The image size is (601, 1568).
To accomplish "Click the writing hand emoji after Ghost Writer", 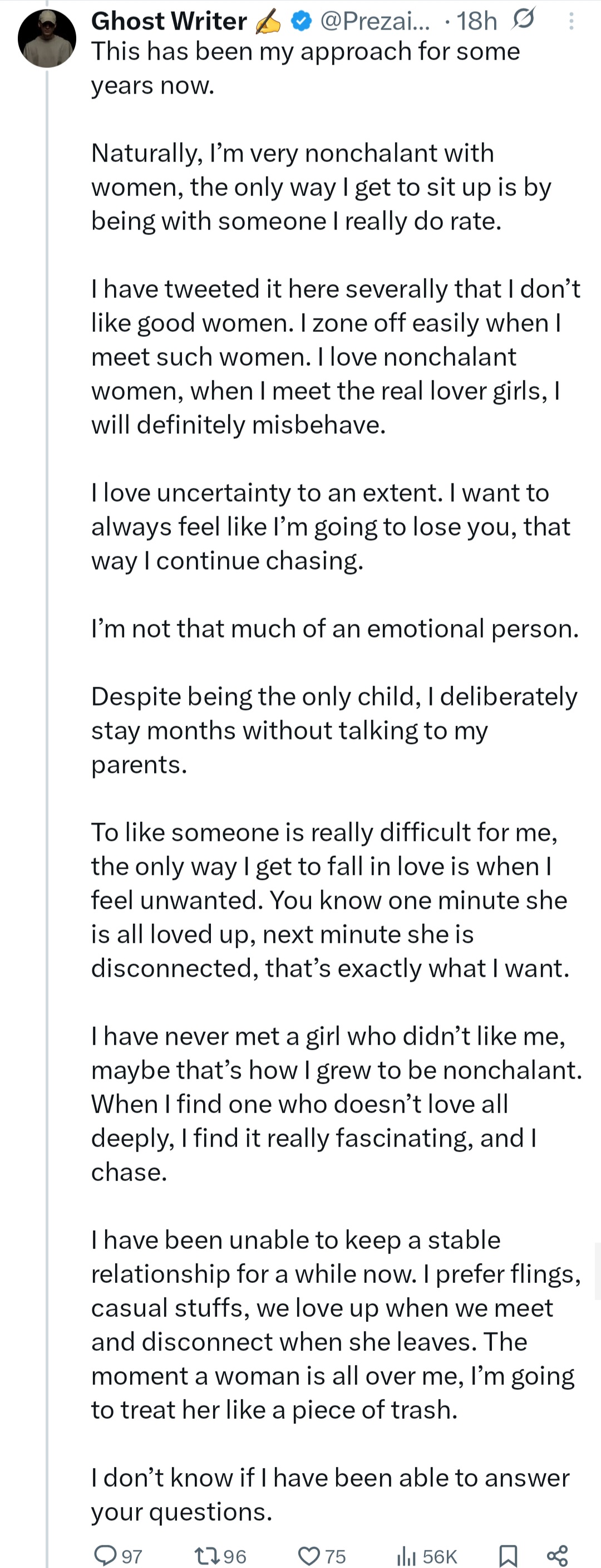I will pos(268,22).
